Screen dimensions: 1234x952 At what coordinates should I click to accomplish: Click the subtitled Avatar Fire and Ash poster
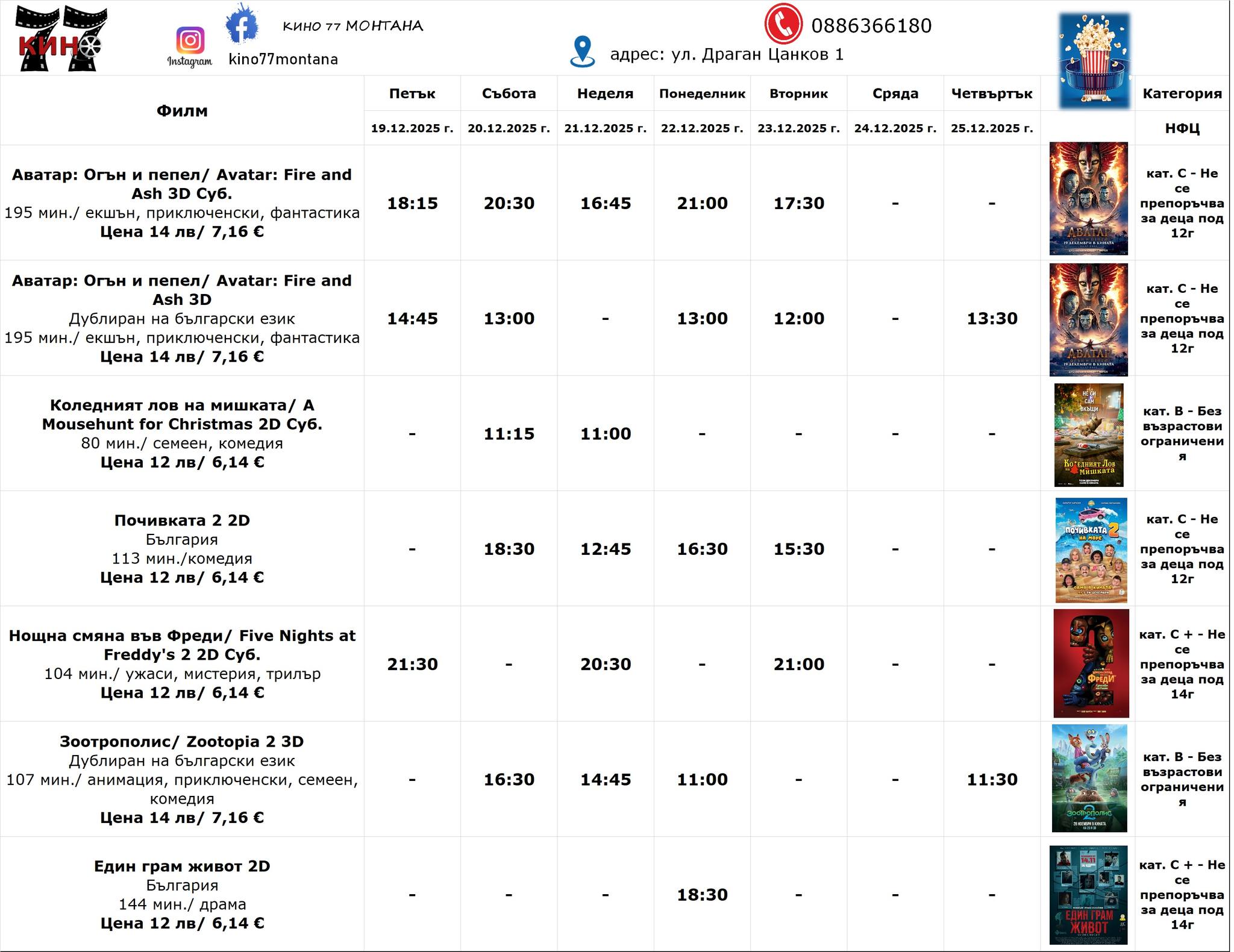click(x=1088, y=198)
